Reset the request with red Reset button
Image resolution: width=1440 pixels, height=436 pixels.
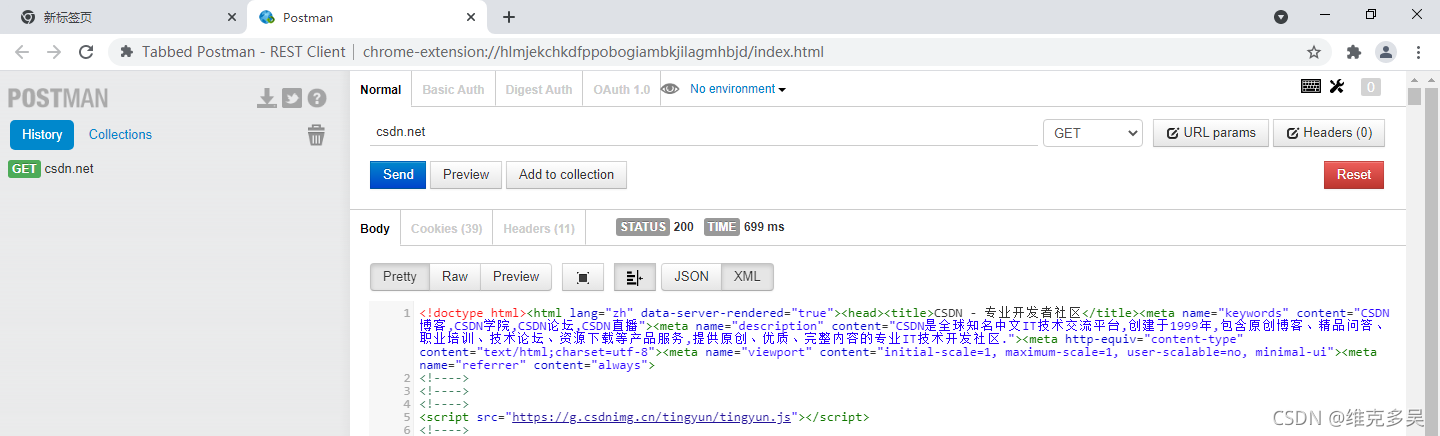pos(1354,174)
